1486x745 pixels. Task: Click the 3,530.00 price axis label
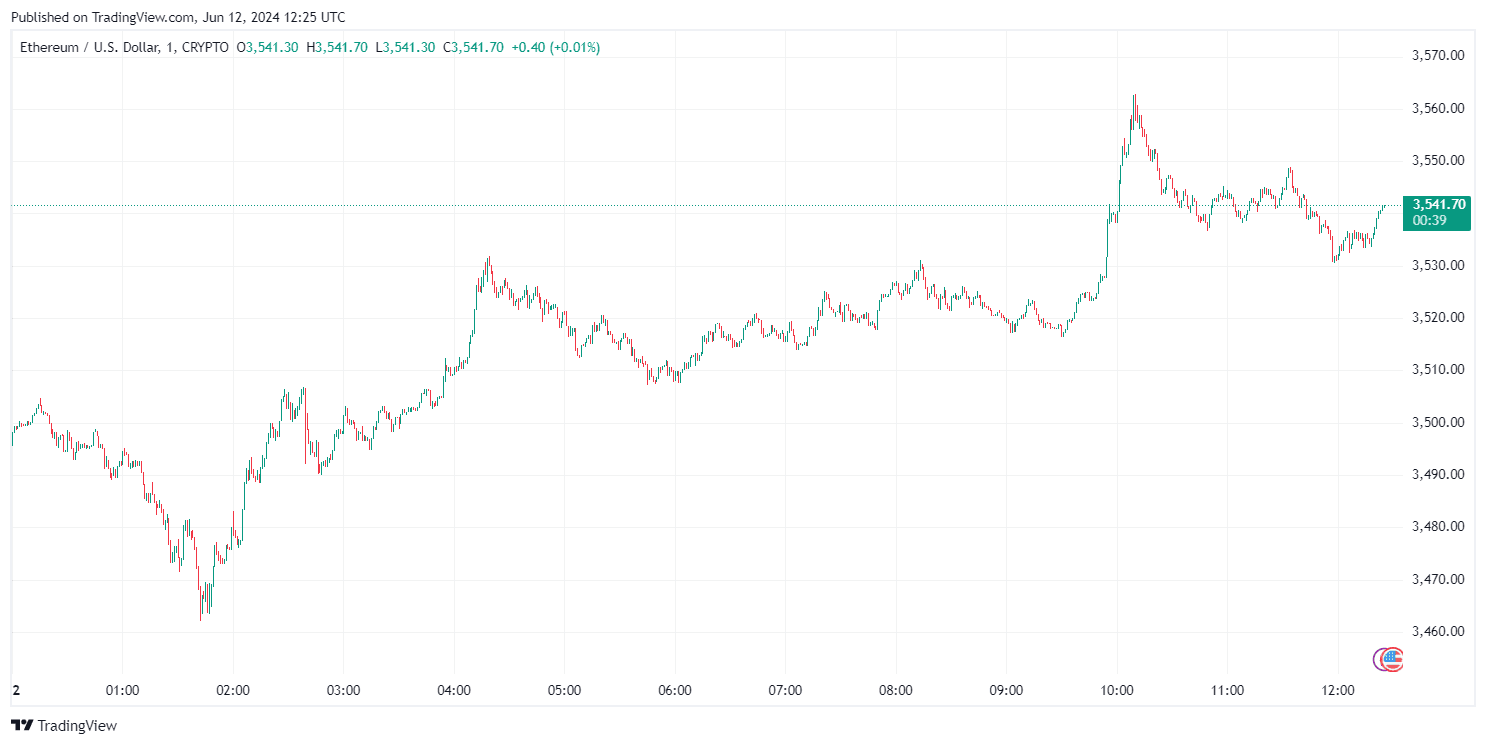pyautogui.click(x=1438, y=265)
